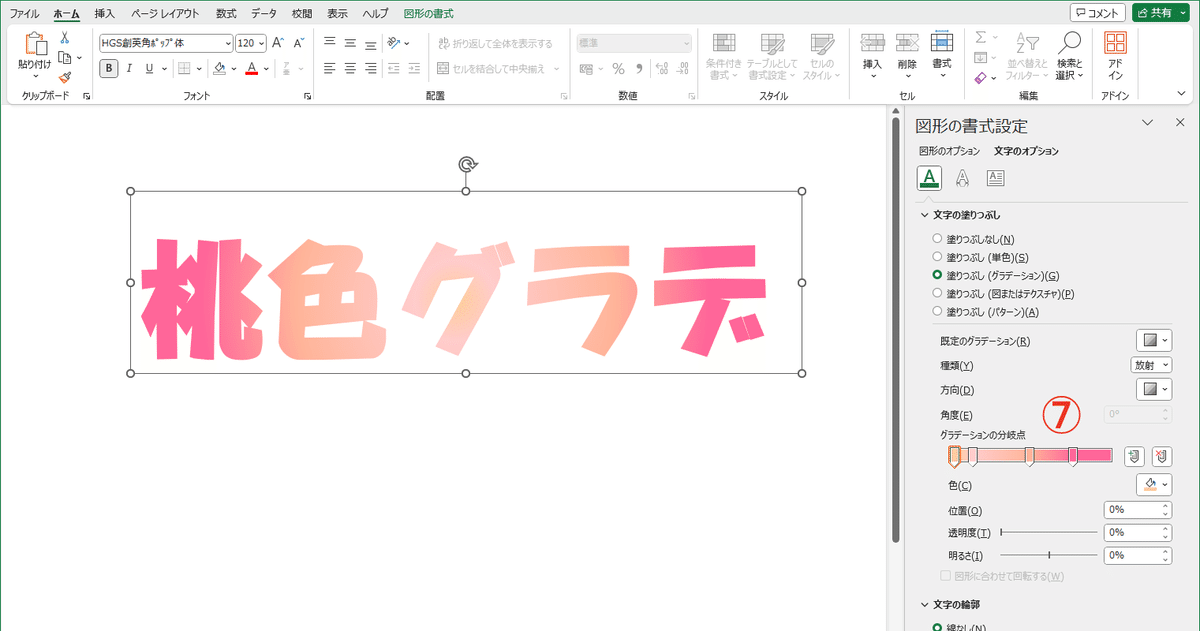
Task: Click the center text icon
Action: click(350, 68)
